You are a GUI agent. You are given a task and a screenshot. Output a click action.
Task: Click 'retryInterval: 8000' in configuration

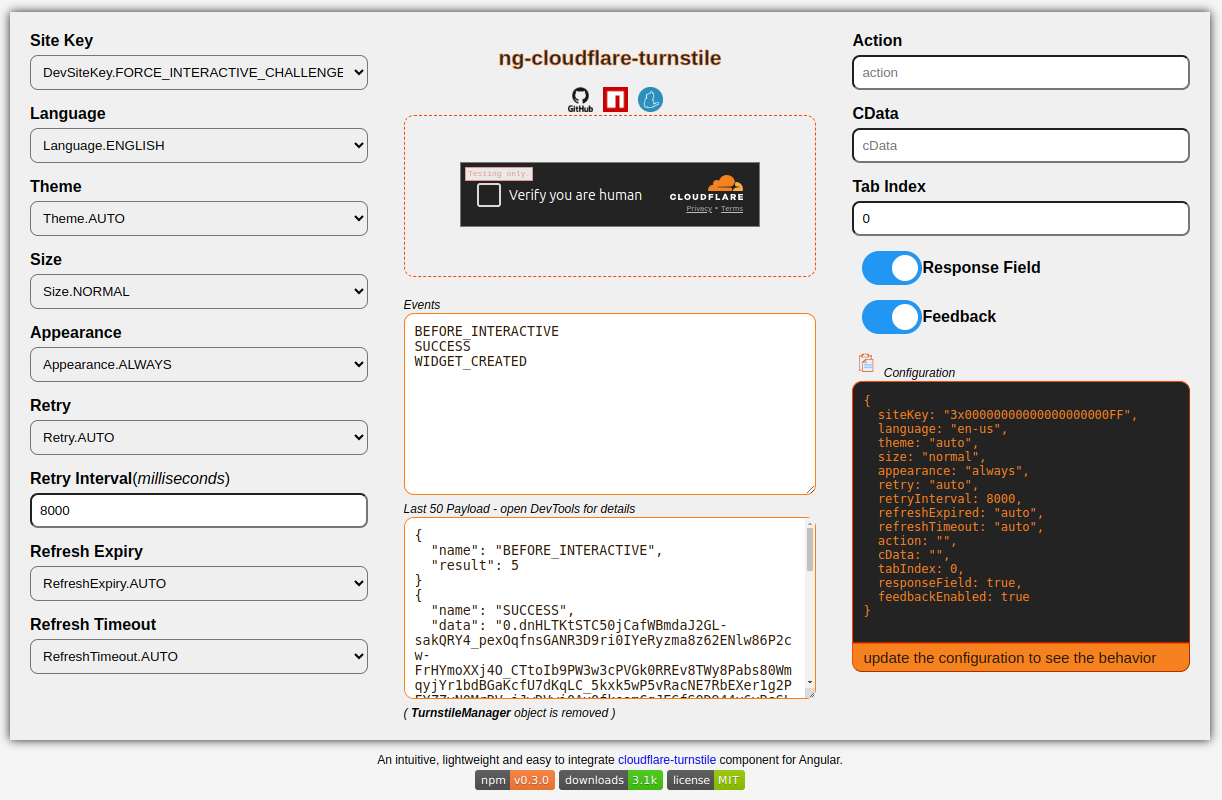(x=950, y=498)
